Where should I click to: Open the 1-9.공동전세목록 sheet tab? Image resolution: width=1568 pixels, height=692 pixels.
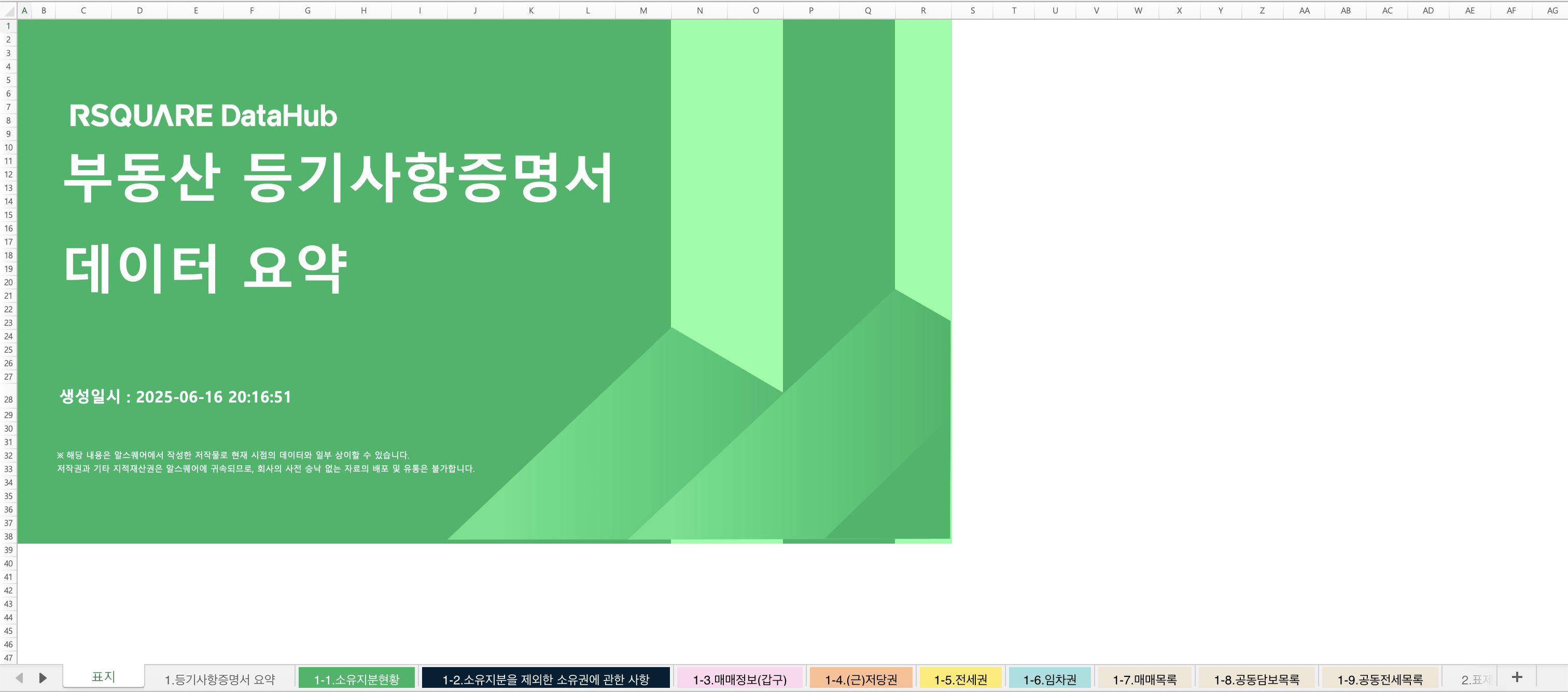(x=1379, y=679)
